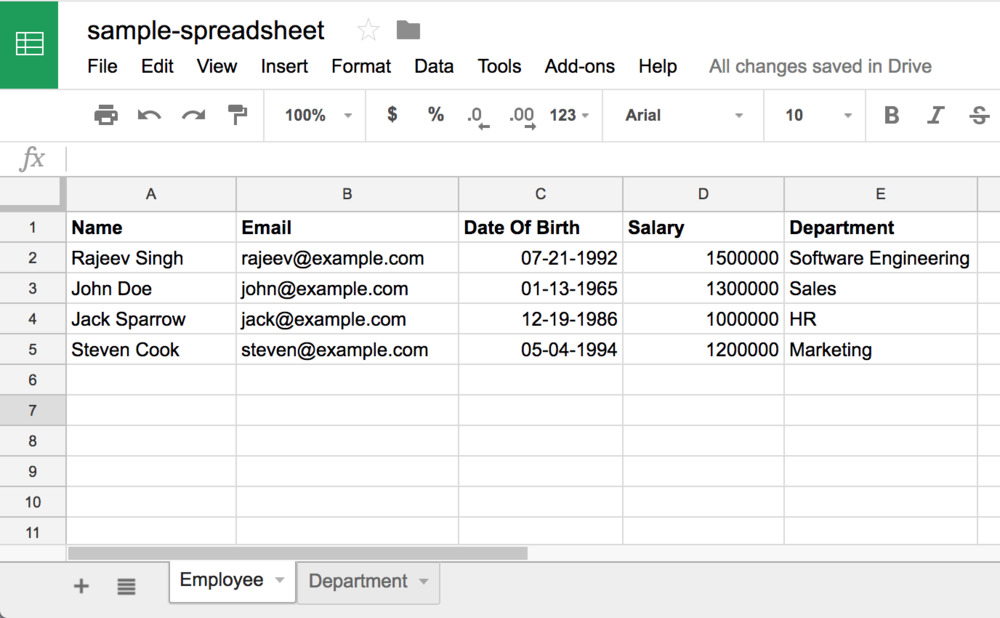Format as percent

pyautogui.click(x=436, y=115)
